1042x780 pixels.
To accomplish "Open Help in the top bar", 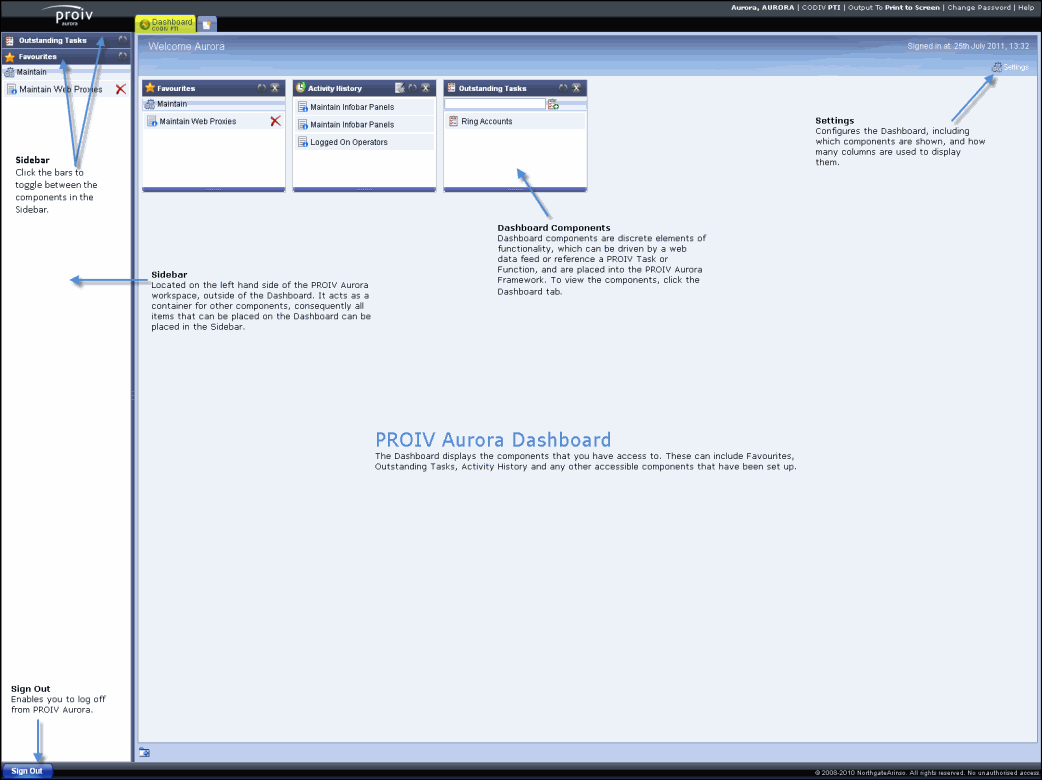I will coord(1026,8).
